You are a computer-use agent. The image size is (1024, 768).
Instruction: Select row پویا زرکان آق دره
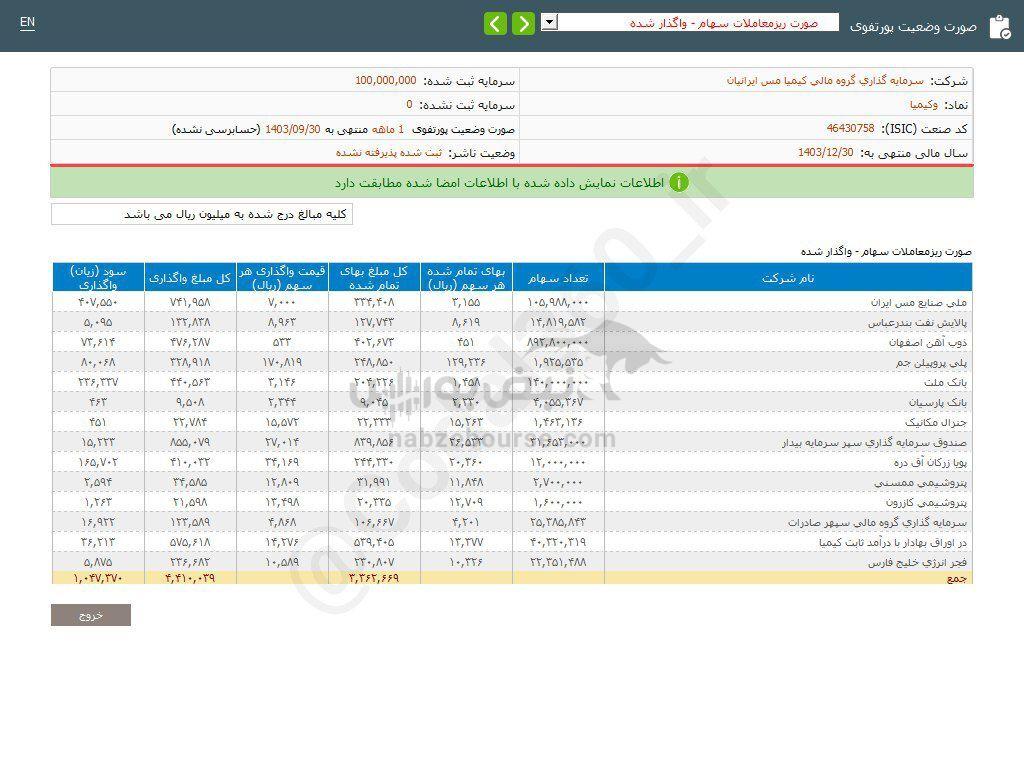click(512, 462)
